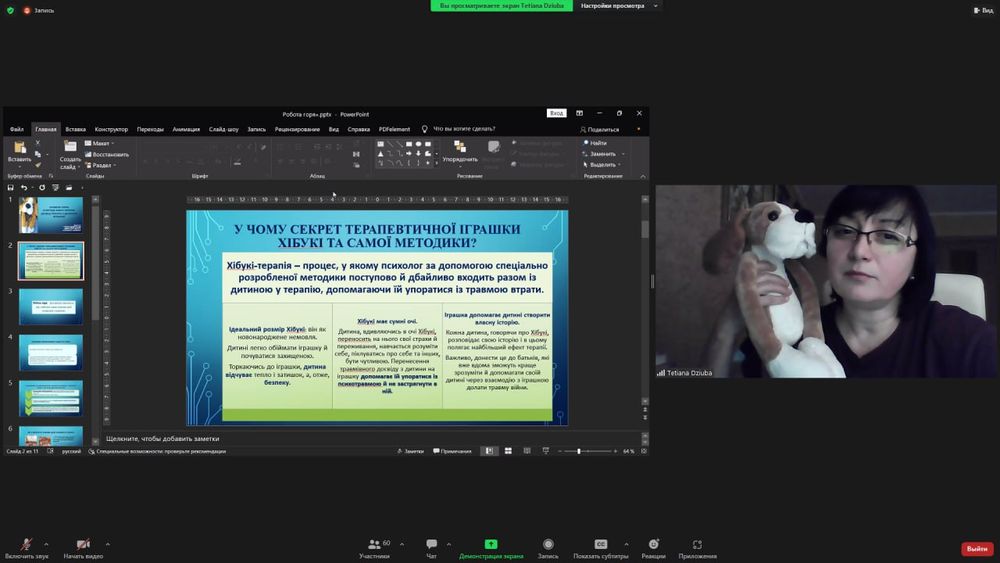Open Приложения apps icon
This screenshot has width=1000, height=563.
[697, 544]
